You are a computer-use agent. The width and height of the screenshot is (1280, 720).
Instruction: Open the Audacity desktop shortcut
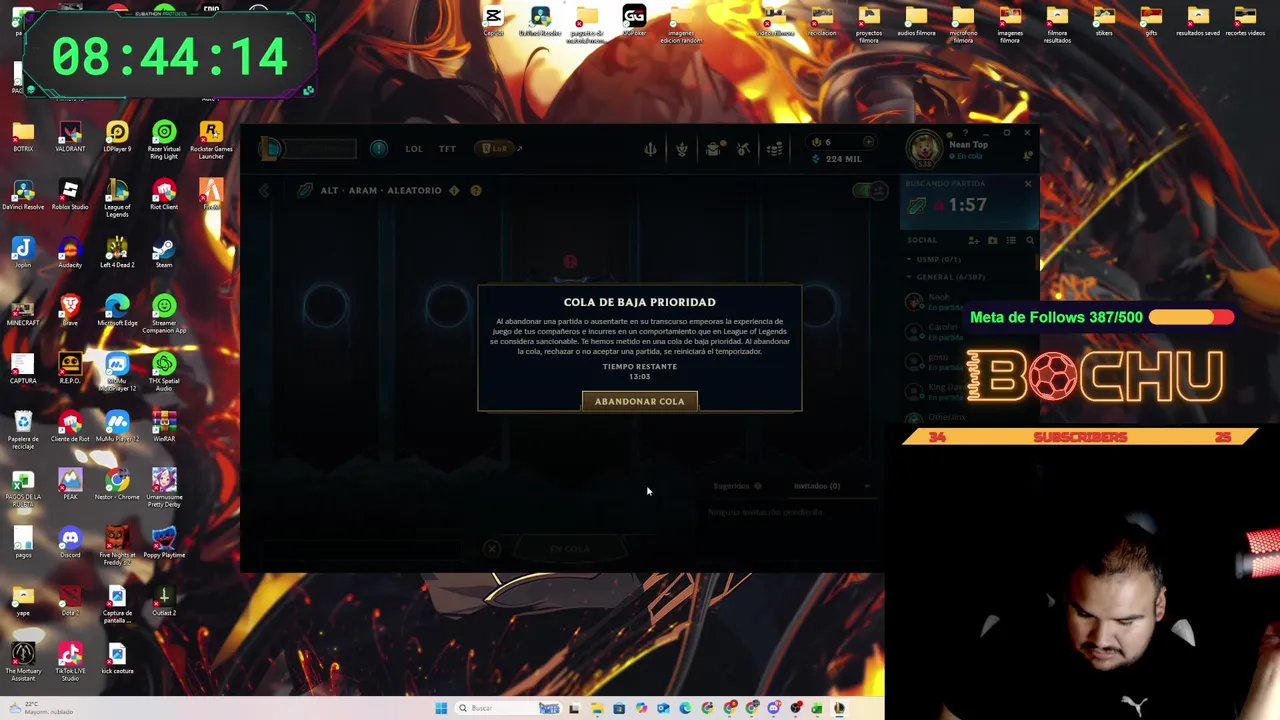70,254
